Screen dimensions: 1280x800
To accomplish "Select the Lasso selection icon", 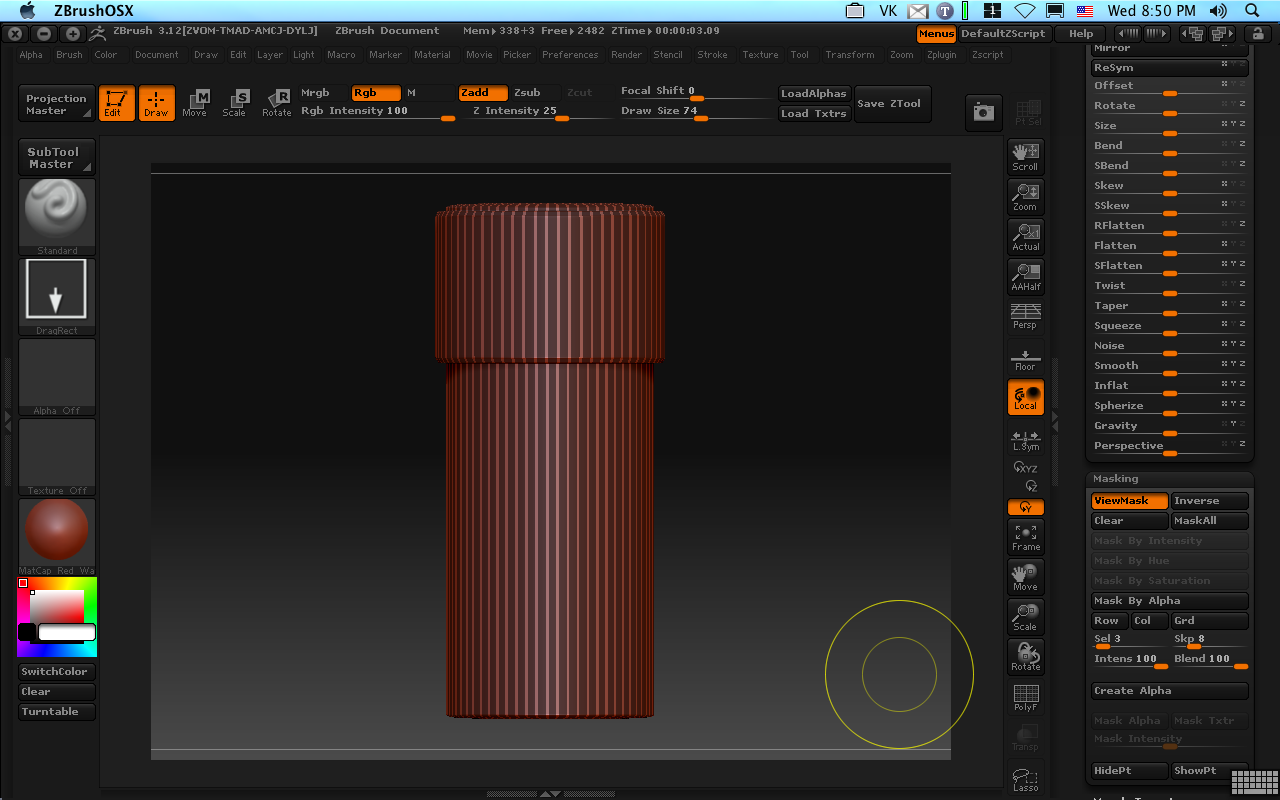I will click(x=1025, y=778).
